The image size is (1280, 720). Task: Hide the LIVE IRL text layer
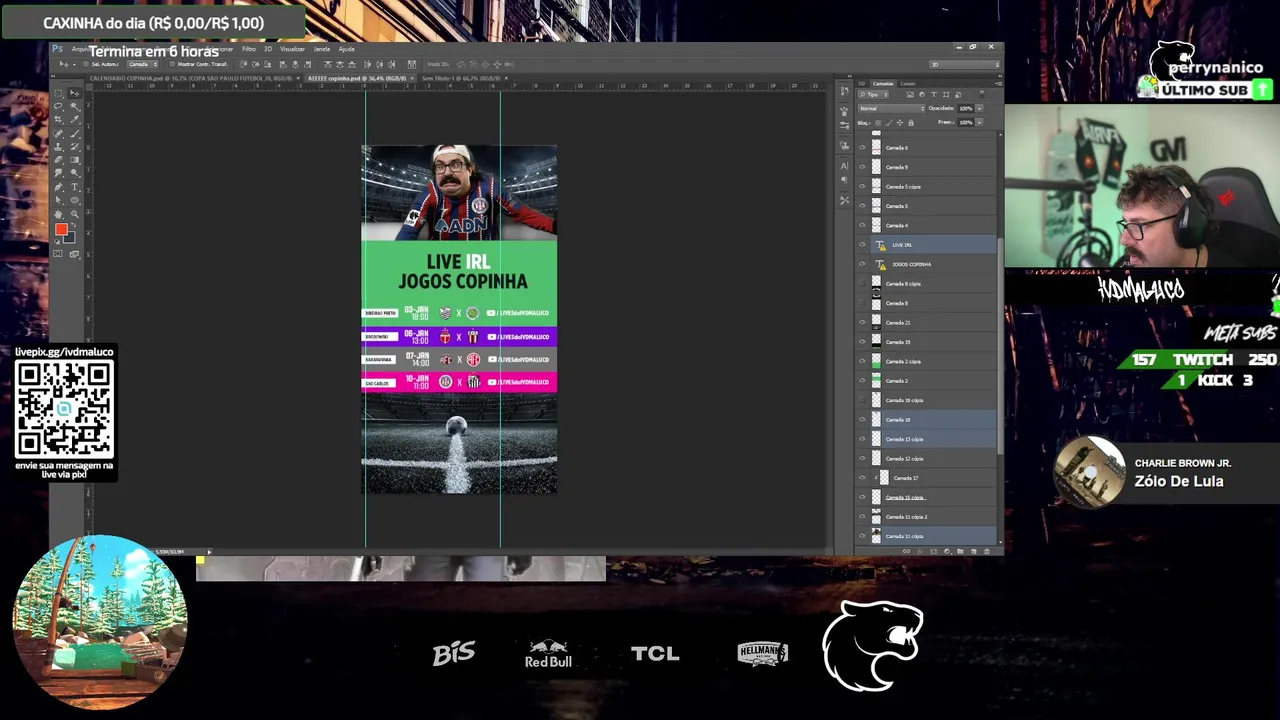point(863,245)
